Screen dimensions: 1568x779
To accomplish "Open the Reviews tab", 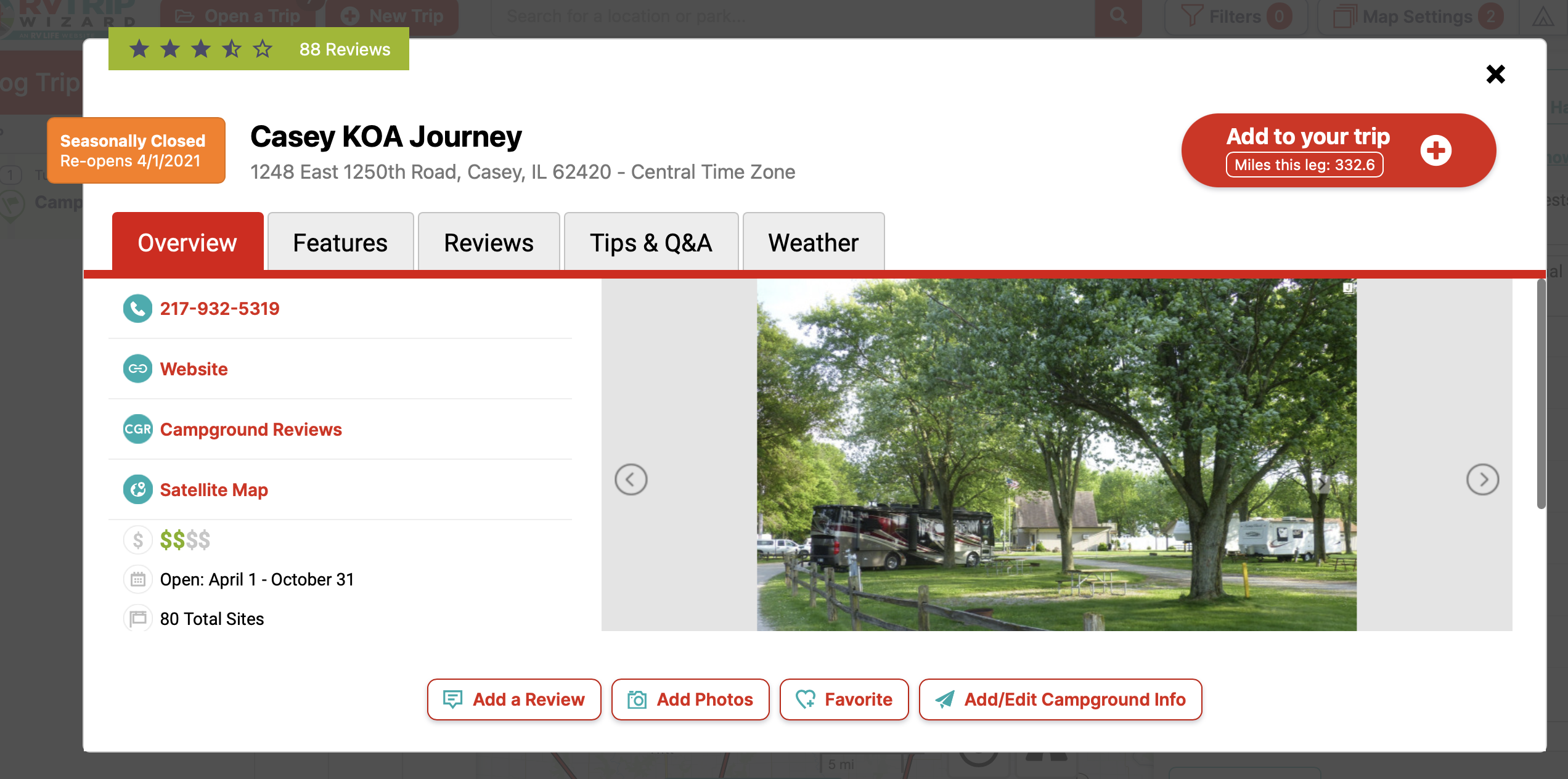I will pyautogui.click(x=488, y=243).
